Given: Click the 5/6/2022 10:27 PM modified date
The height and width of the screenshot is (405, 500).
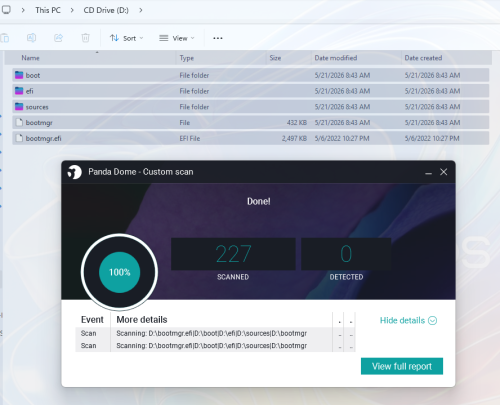Looking at the screenshot, I should coord(342,138).
